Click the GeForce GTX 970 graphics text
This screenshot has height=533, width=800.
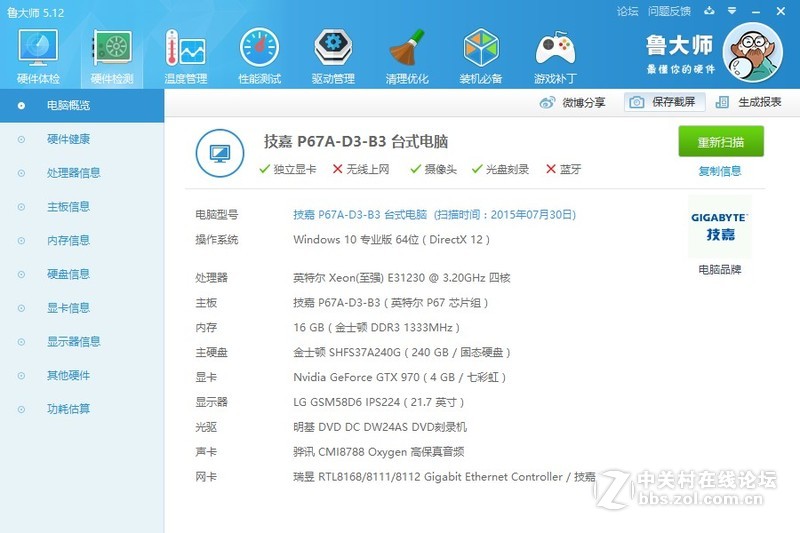click(399, 377)
